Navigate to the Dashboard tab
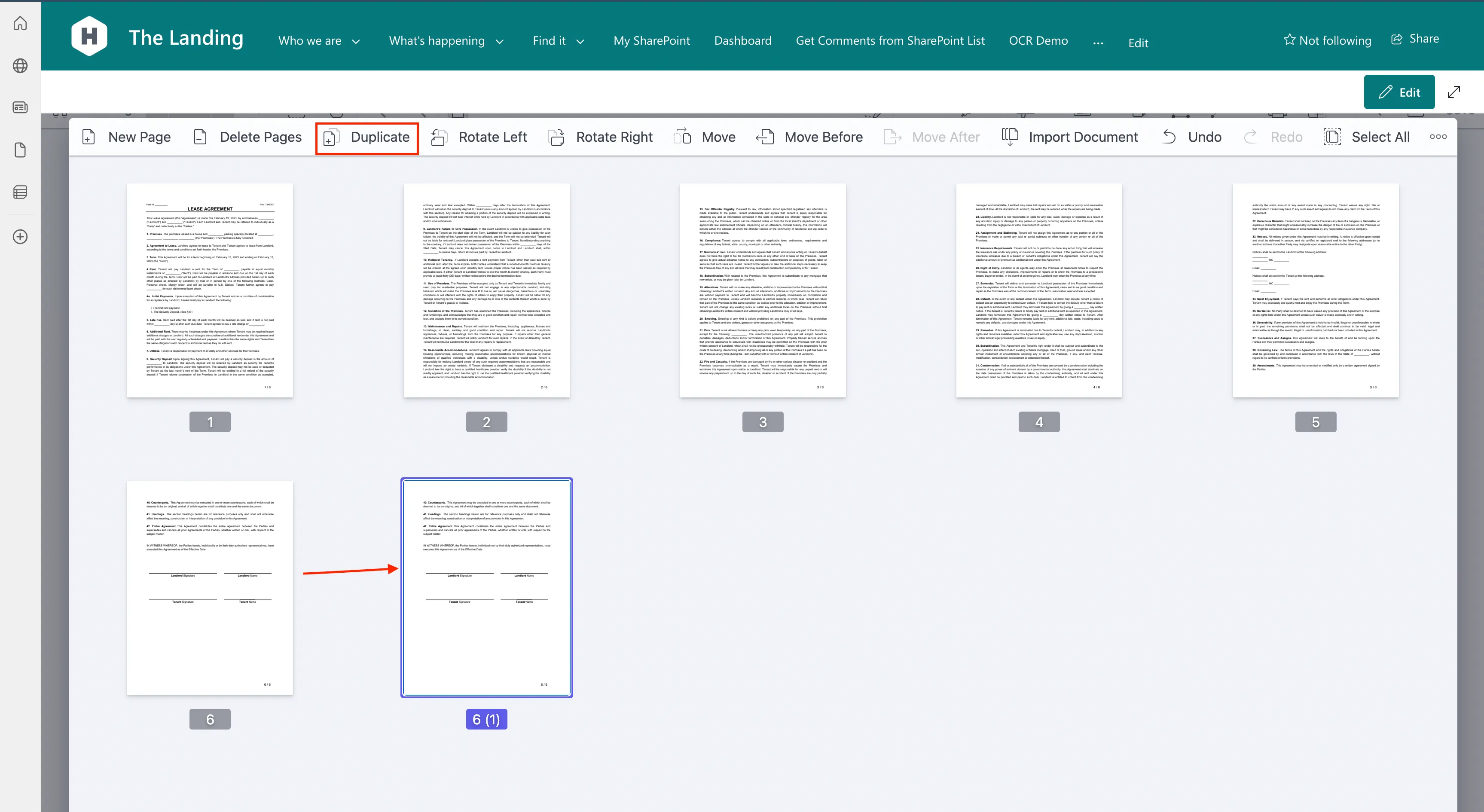Screen dimensions: 1484x812 click(x=742, y=40)
